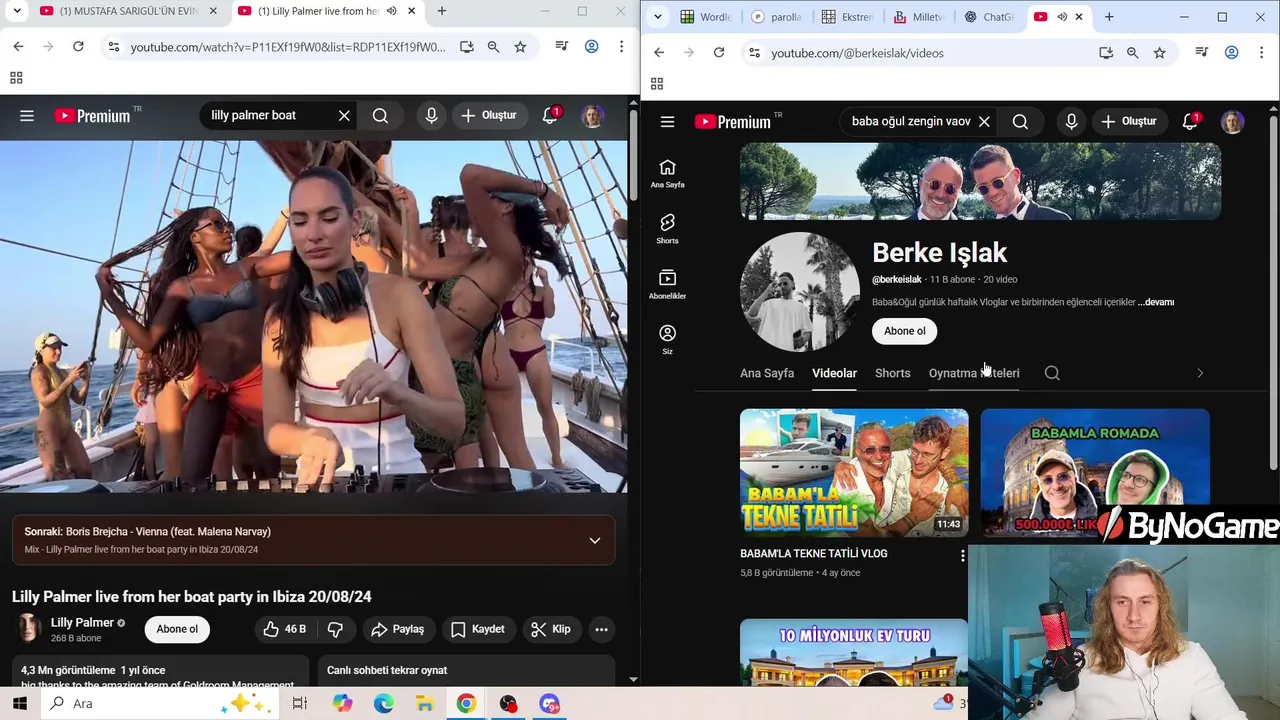The width and height of the screenshot is (1280, 720).
Task: Subscribe to Berke Işlak with Abone ol
Action: (x=905, y=331)
